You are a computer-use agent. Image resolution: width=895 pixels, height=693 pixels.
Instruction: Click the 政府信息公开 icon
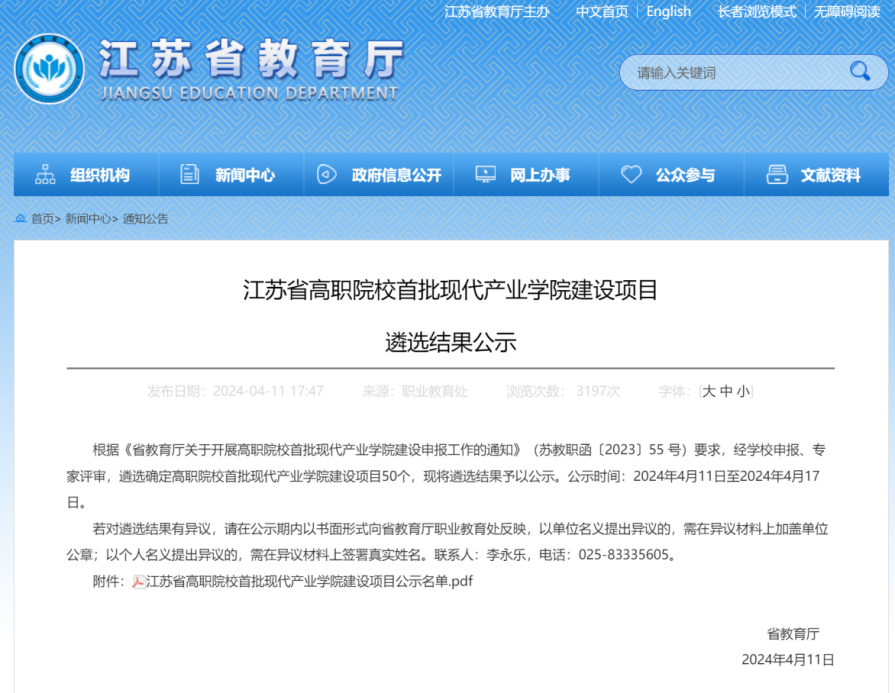click(326, 175)
